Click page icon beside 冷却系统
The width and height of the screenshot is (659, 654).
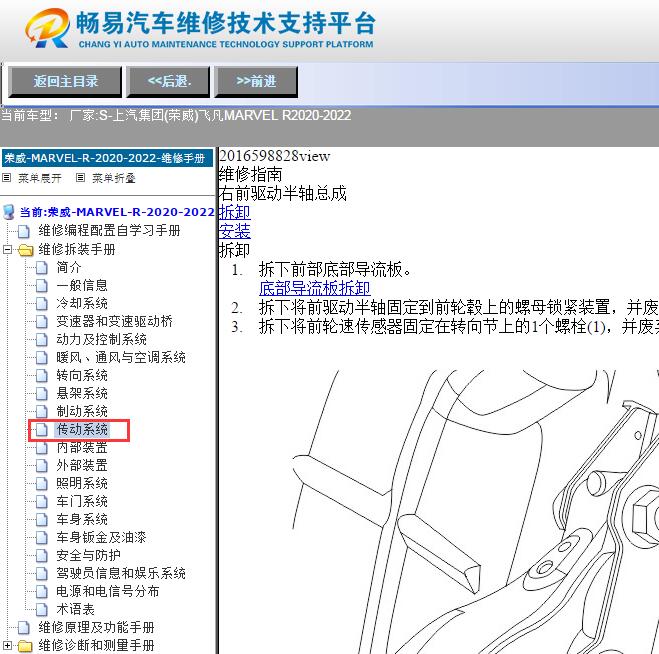(x=42, y=303)
